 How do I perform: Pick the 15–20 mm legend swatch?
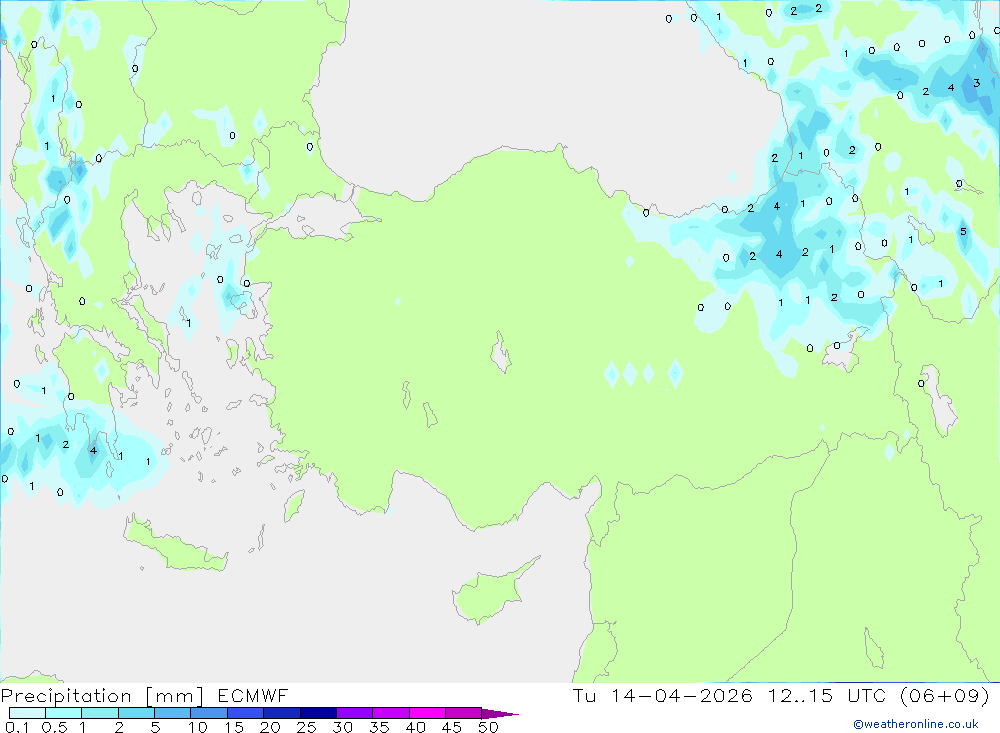point(245,713)
